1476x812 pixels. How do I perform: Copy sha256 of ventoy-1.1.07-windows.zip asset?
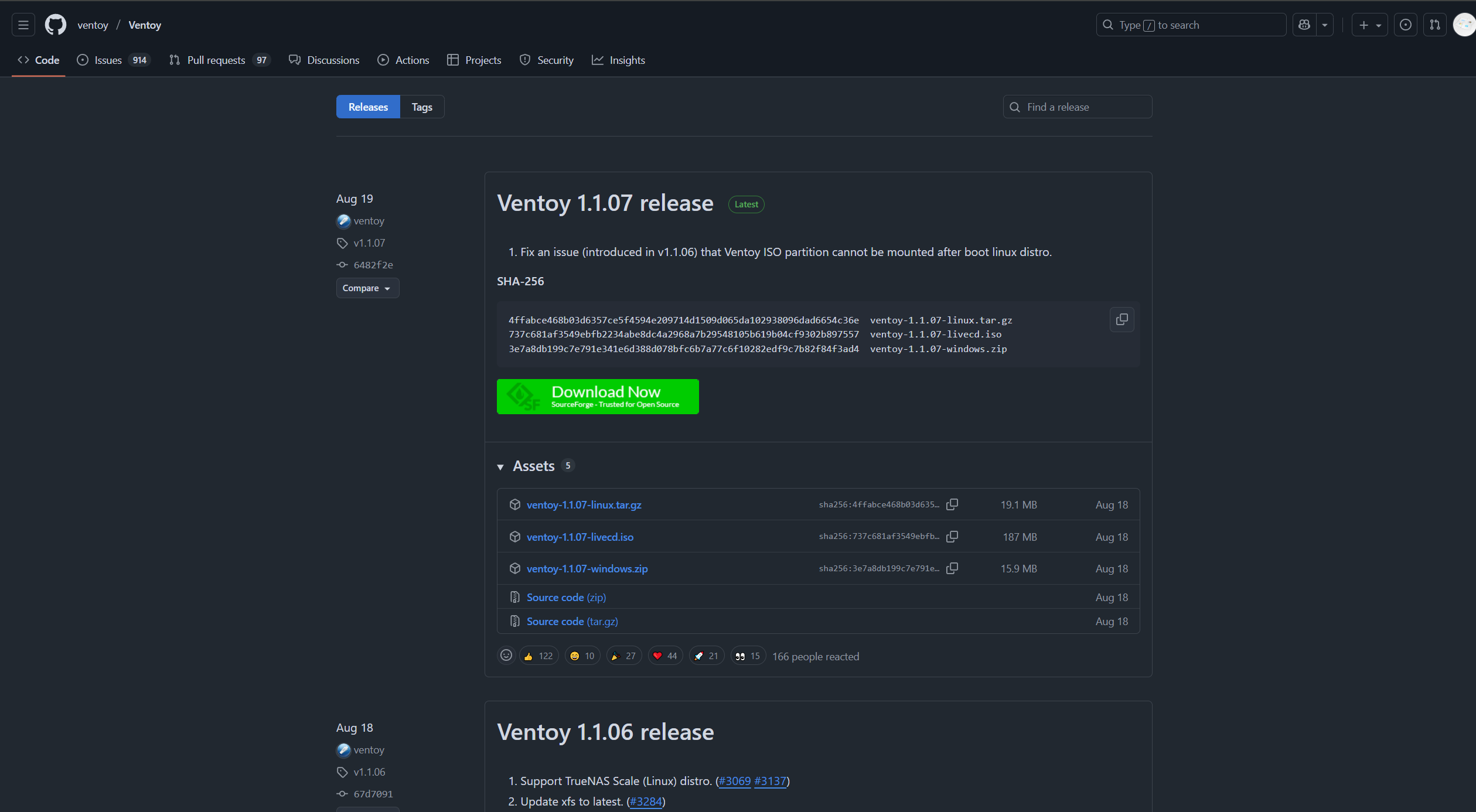click(x=952, y=568)
